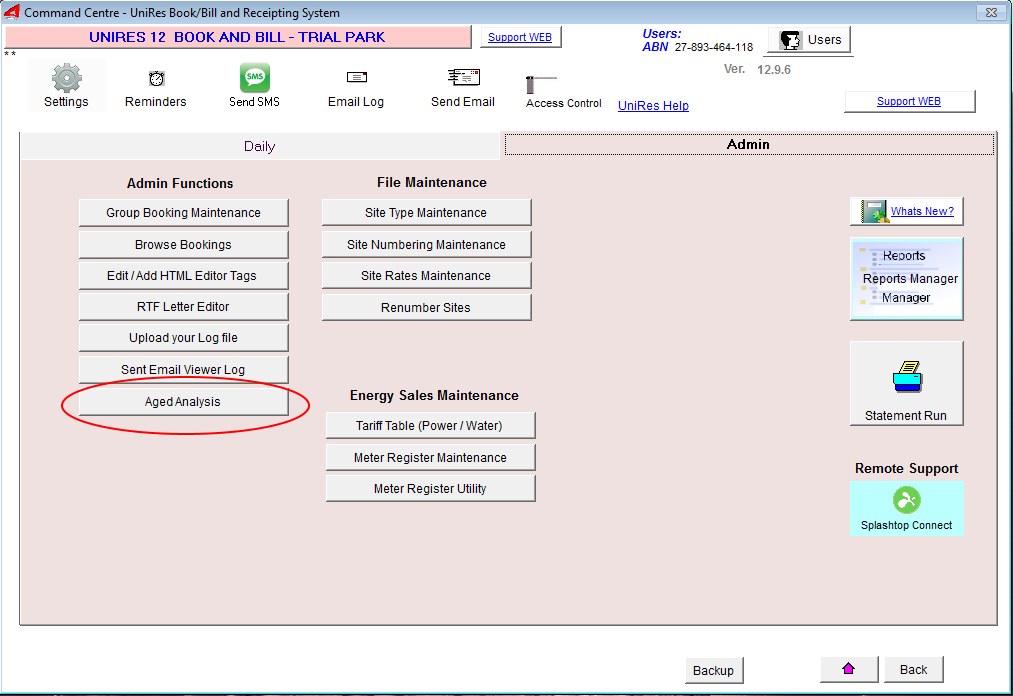Open Tariff Table (Power / Water)
Image resolution: width=1013 pixels, height=696 pixels.
click(429, 426)
